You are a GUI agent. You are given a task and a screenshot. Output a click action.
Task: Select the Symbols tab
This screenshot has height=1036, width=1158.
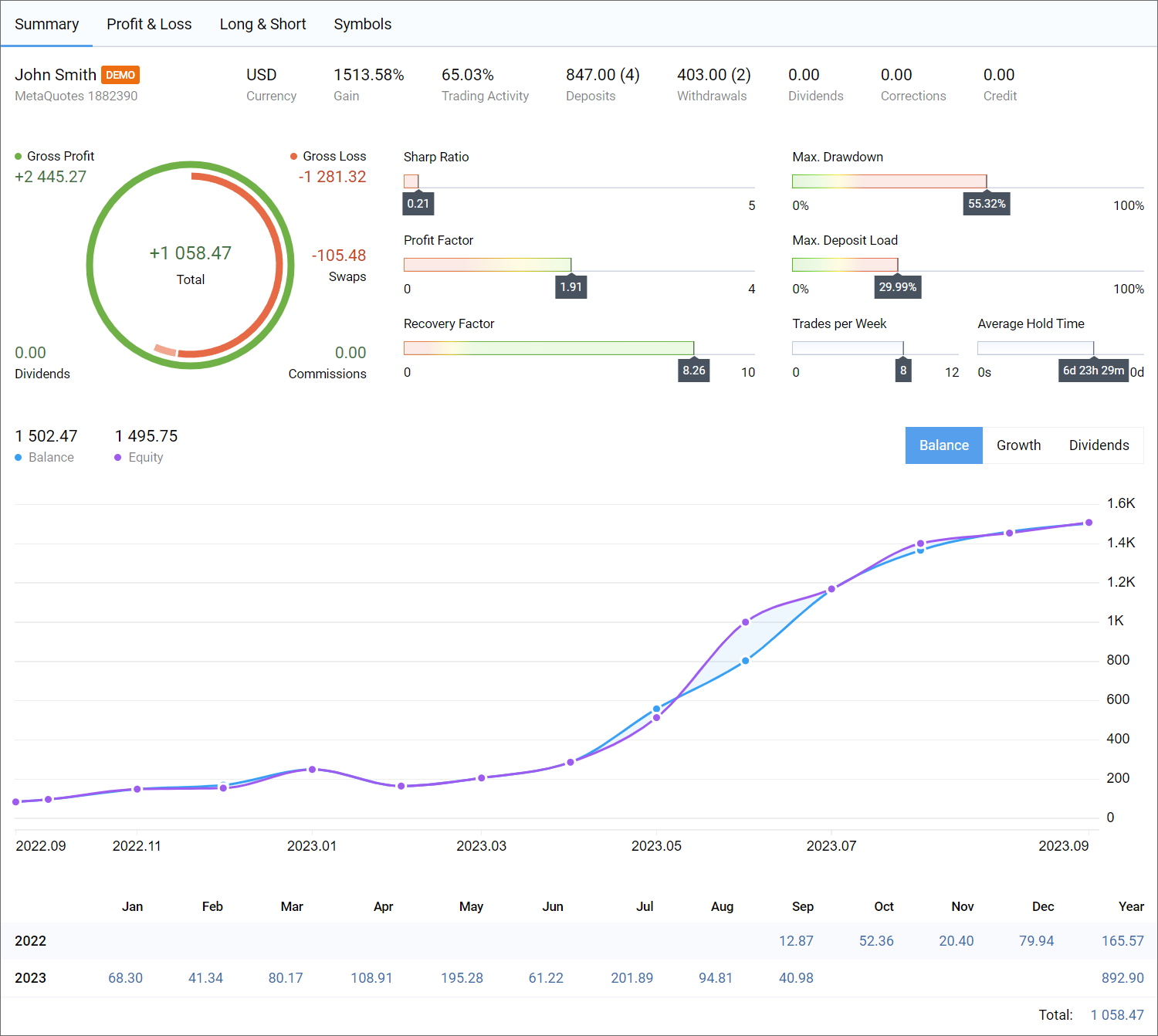tap(363, 24)
